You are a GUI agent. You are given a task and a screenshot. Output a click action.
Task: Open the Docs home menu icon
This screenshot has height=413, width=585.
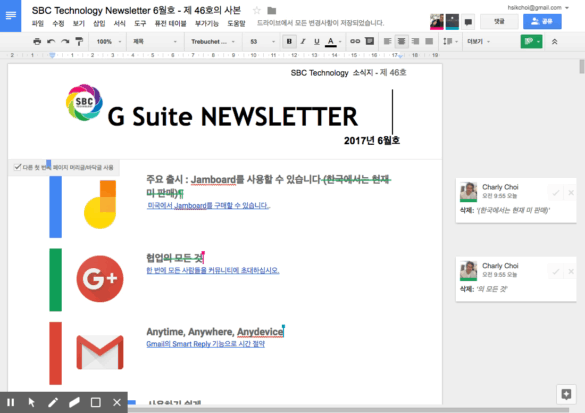point(10,16)
